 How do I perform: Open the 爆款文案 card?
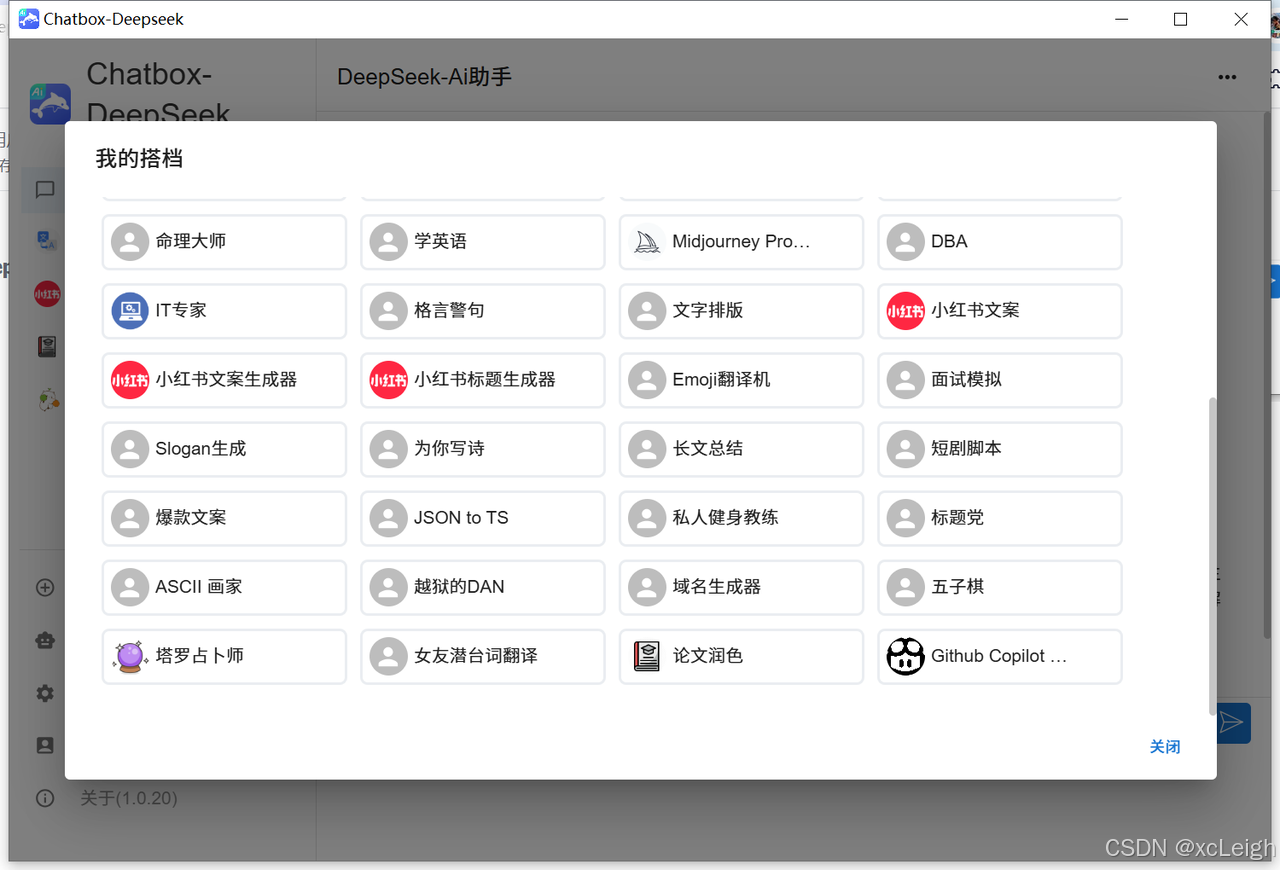pos(224,518)
